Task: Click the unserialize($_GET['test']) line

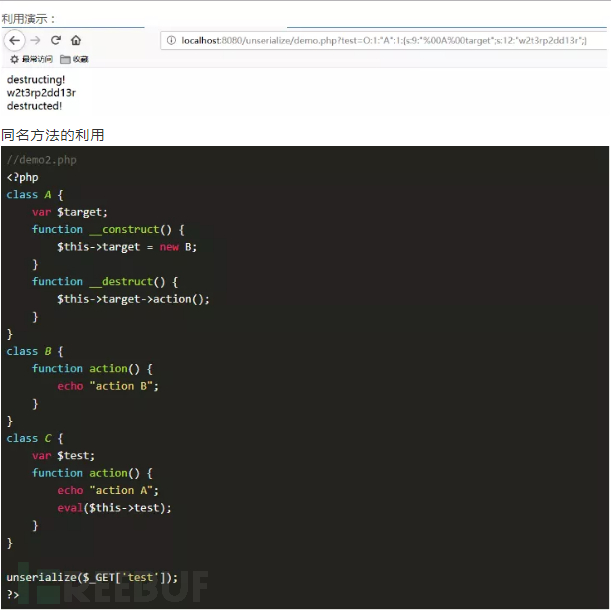Action: (92, 577)
